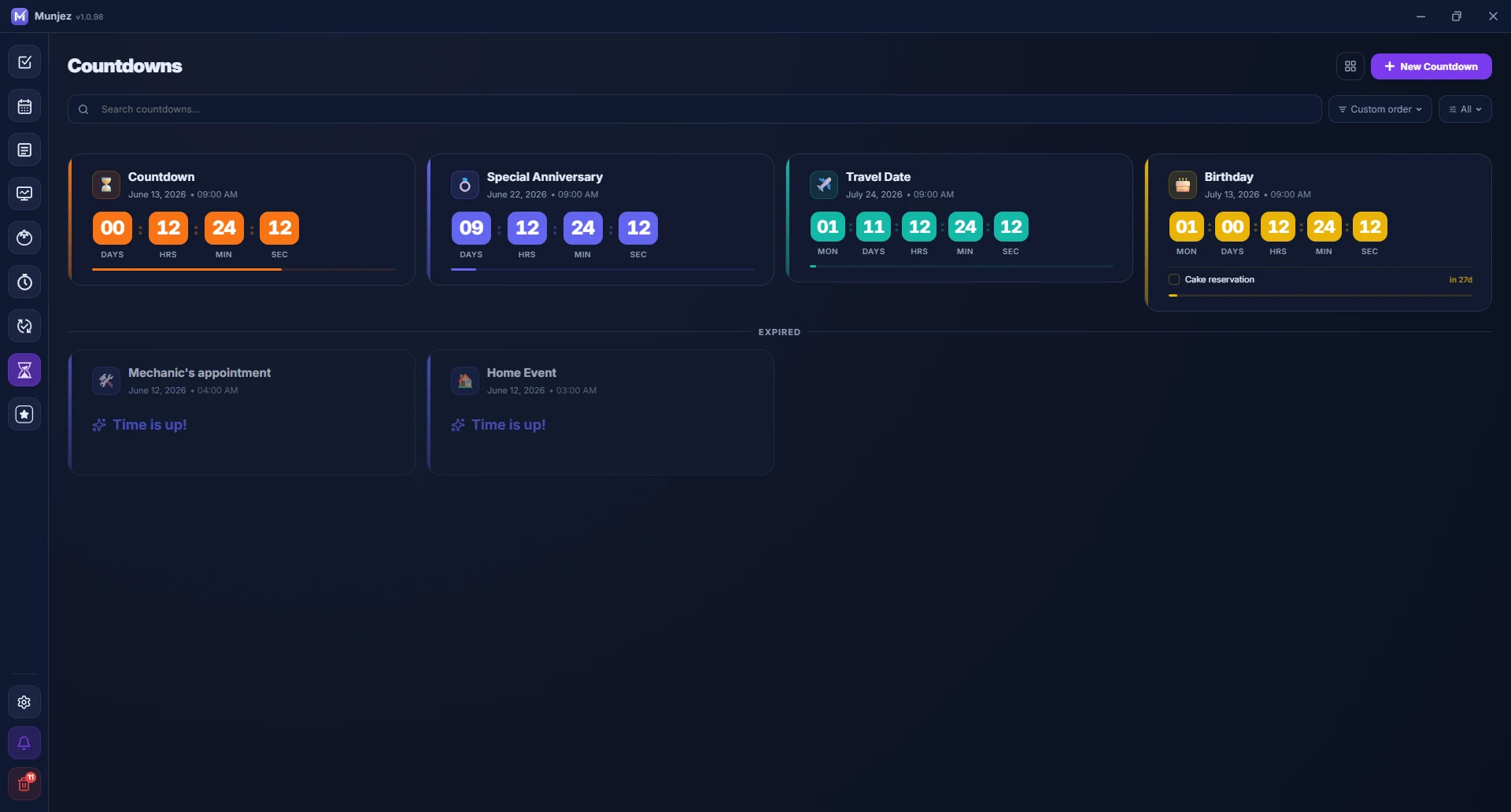Click the July 24, 2026 date text
The width and height of the screenshot is (1511, 812).
click(874, 194)
